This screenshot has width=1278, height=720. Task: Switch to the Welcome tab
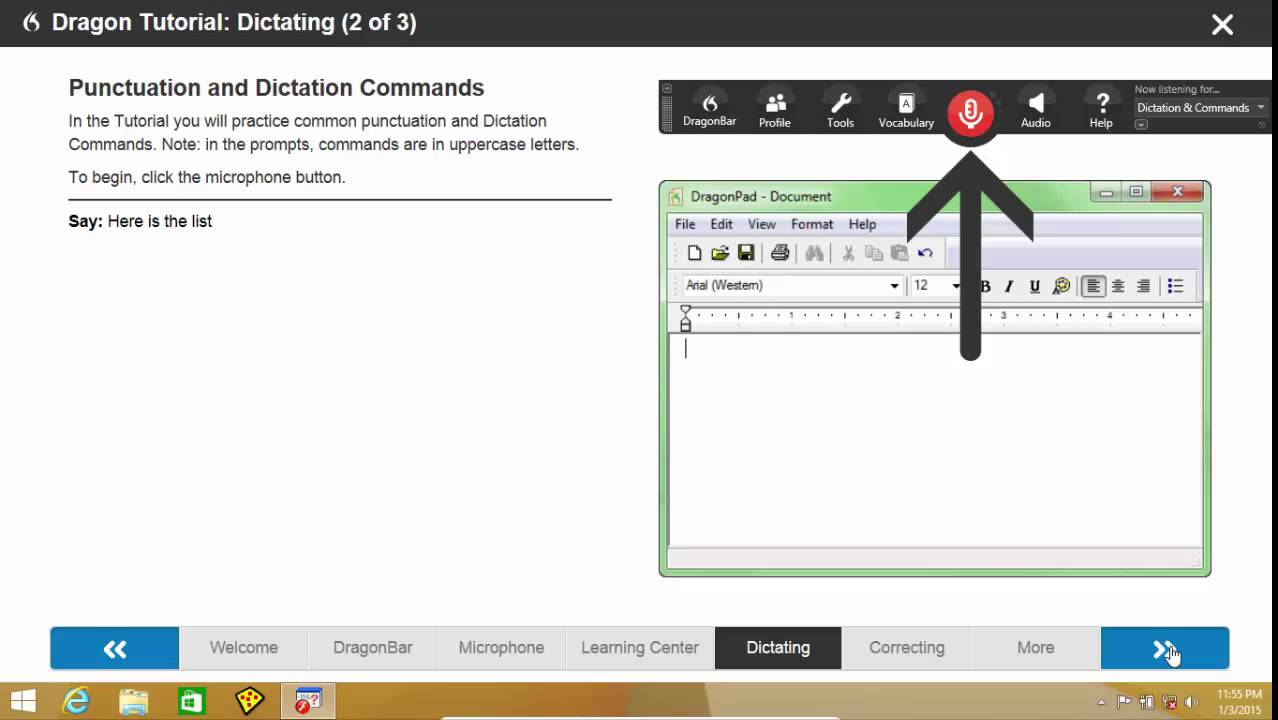244,648
